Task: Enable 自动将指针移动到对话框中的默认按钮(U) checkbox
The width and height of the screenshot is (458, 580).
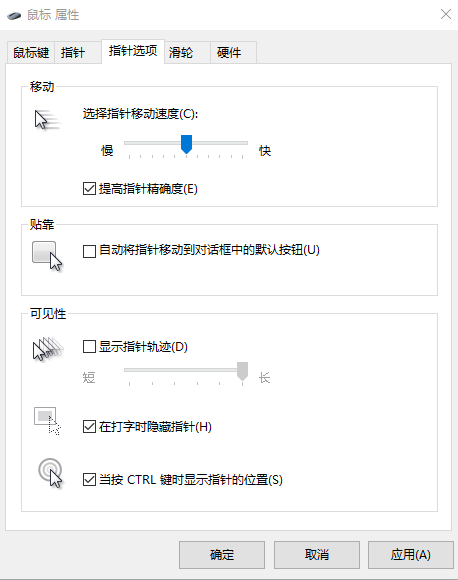Action: coord(89,251)
